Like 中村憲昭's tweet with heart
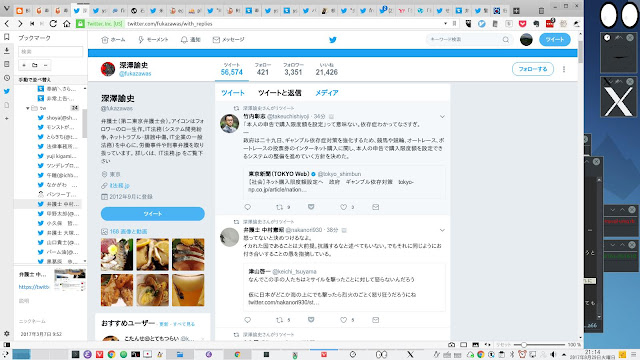 (x=343, y=320)
